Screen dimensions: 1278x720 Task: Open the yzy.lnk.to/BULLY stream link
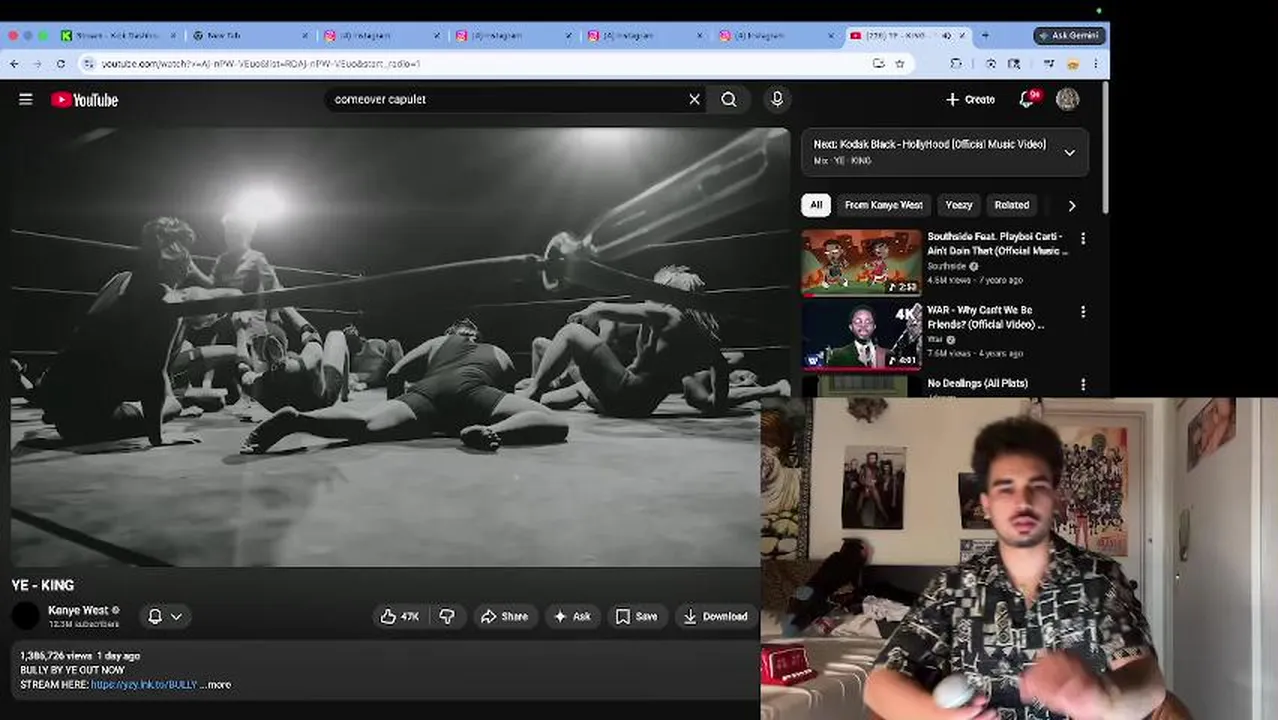pyautogui.click(x=144, y=684)
